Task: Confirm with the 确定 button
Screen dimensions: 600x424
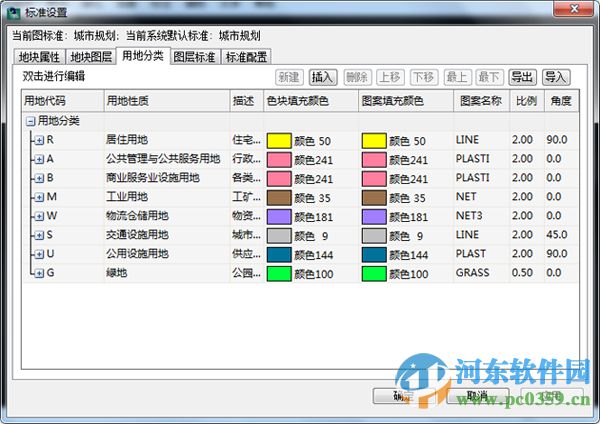Action: (x=404, y=396)
